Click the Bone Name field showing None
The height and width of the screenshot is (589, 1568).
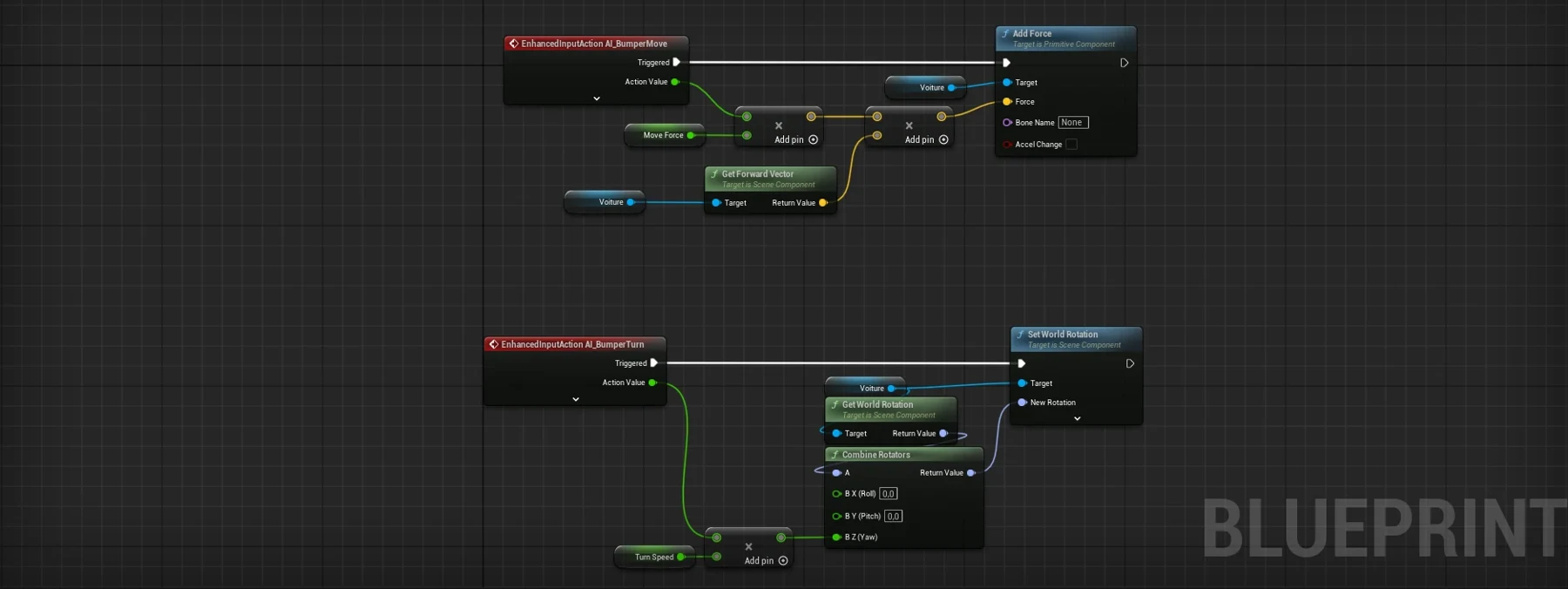(x=1073, y=123)
